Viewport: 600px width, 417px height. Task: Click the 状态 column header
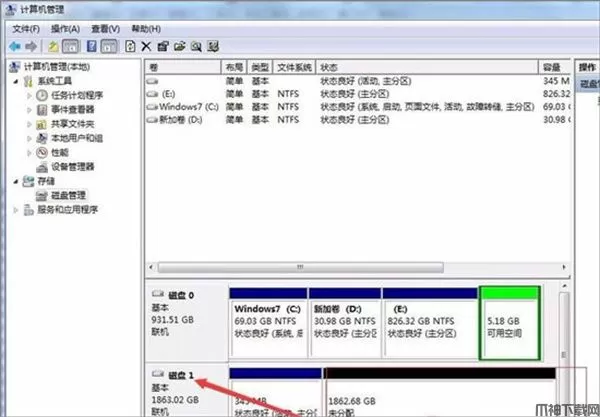tap(427, 67)
